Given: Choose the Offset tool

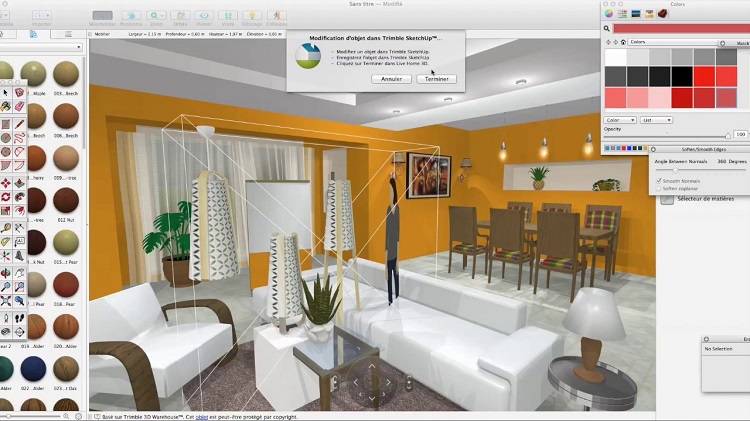Looking at the screenshot, I should click(19, 211).
